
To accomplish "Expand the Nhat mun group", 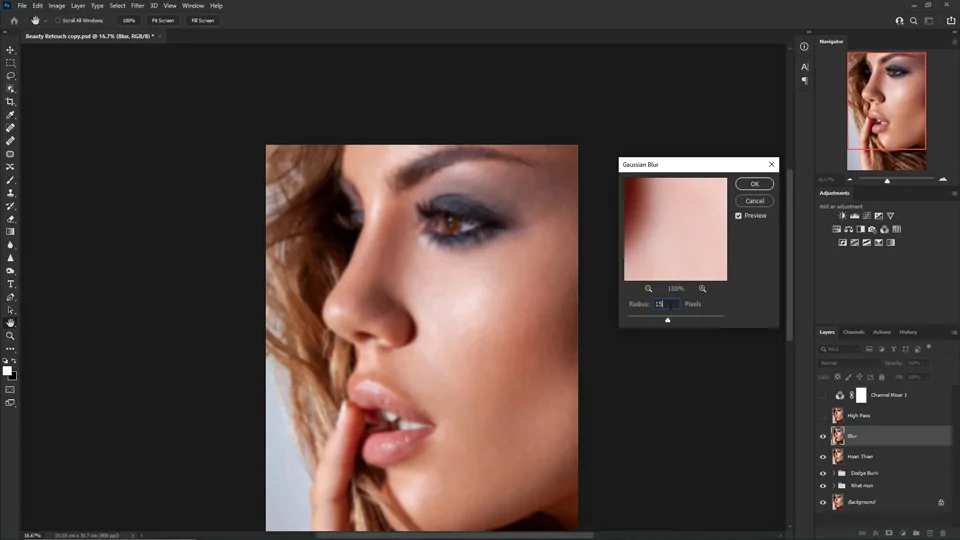I will (x=833, y=486).
